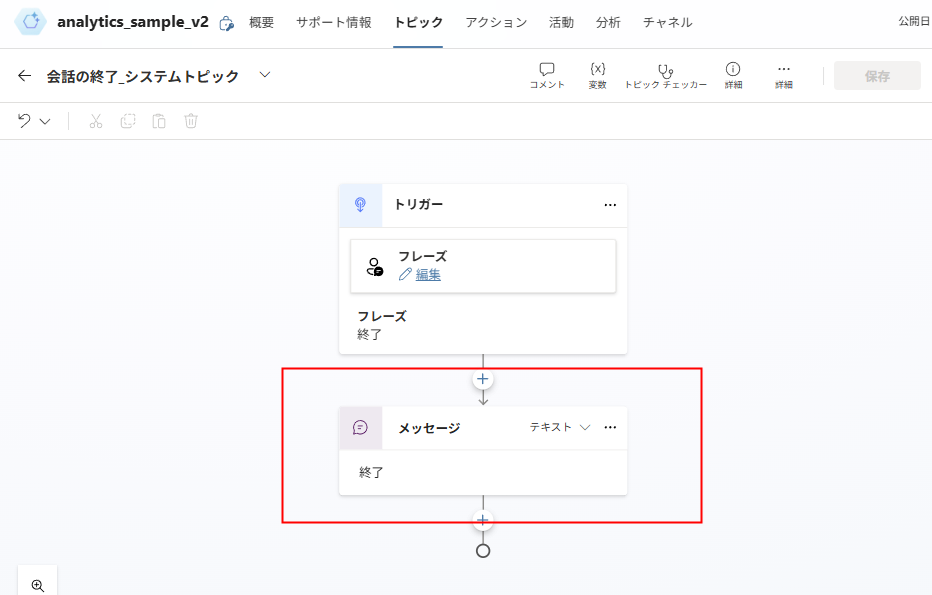Switch to the 概要 tab

(x=262, y=23)
